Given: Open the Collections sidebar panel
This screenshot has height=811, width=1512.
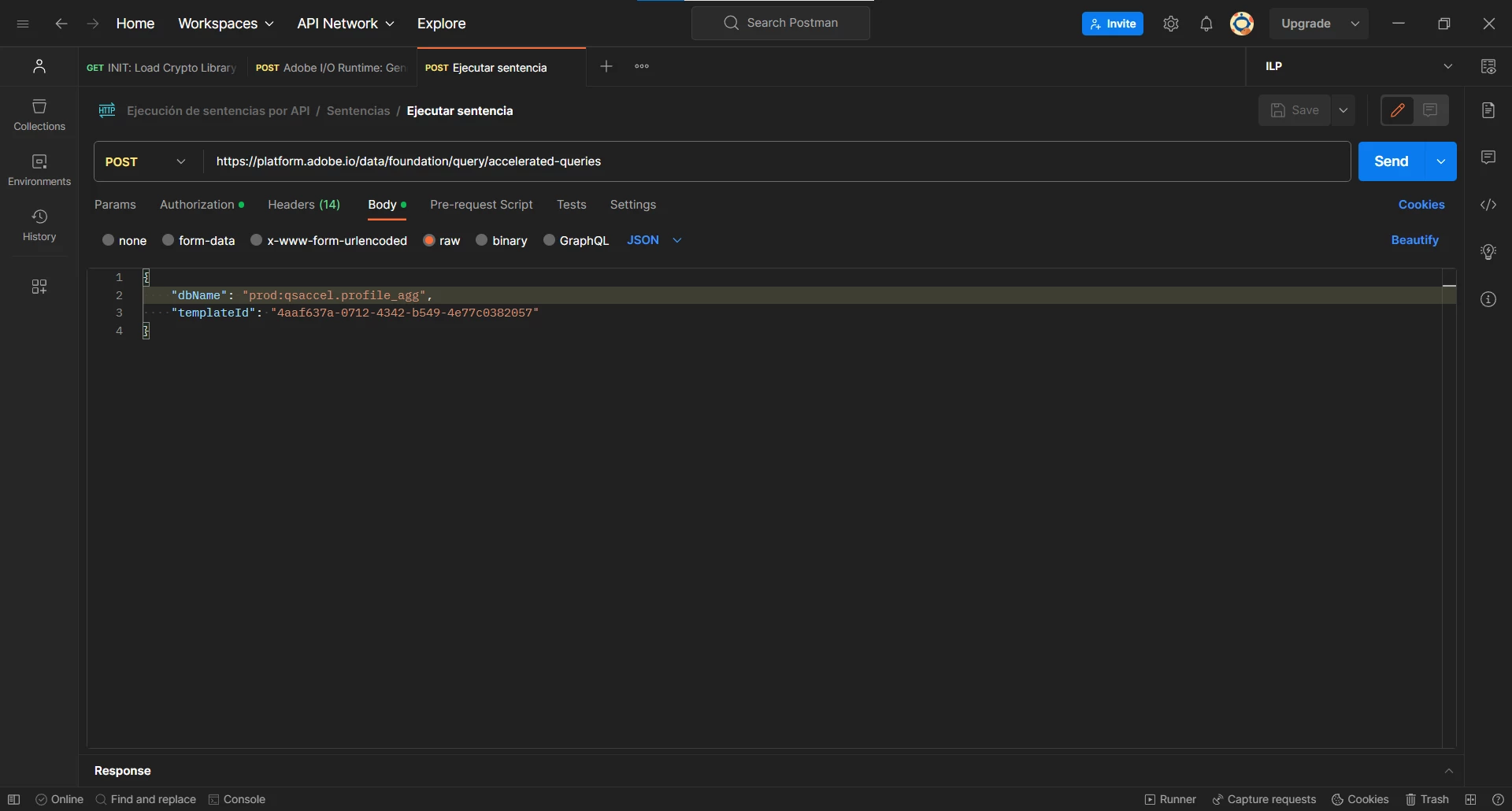Looking at the screenshot, I should pos(39,115).
